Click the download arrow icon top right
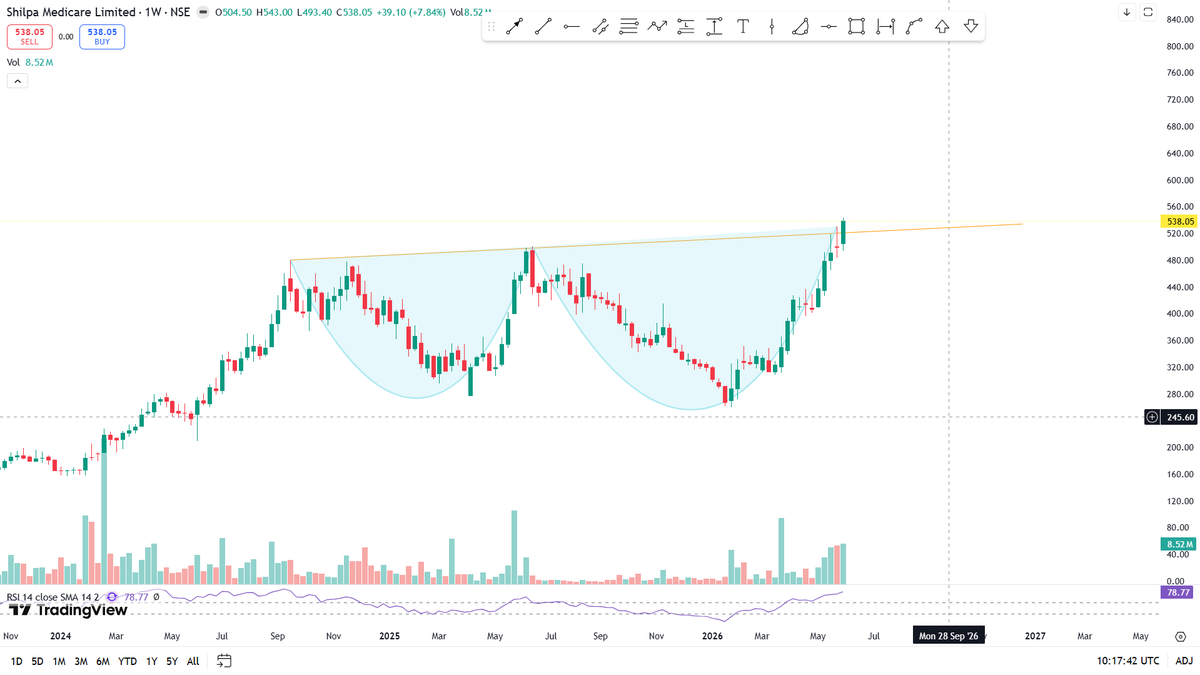This screenshot has height=675, width=1200. [1126, 13]
